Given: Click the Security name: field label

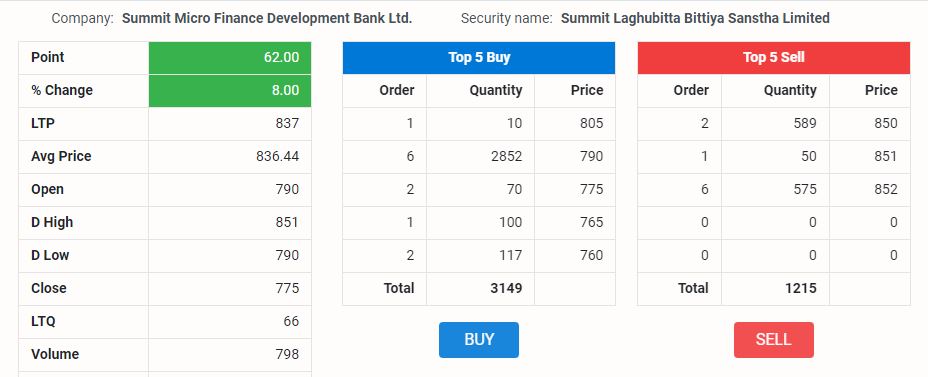Looking at the screenshot, I should [506, 18].
